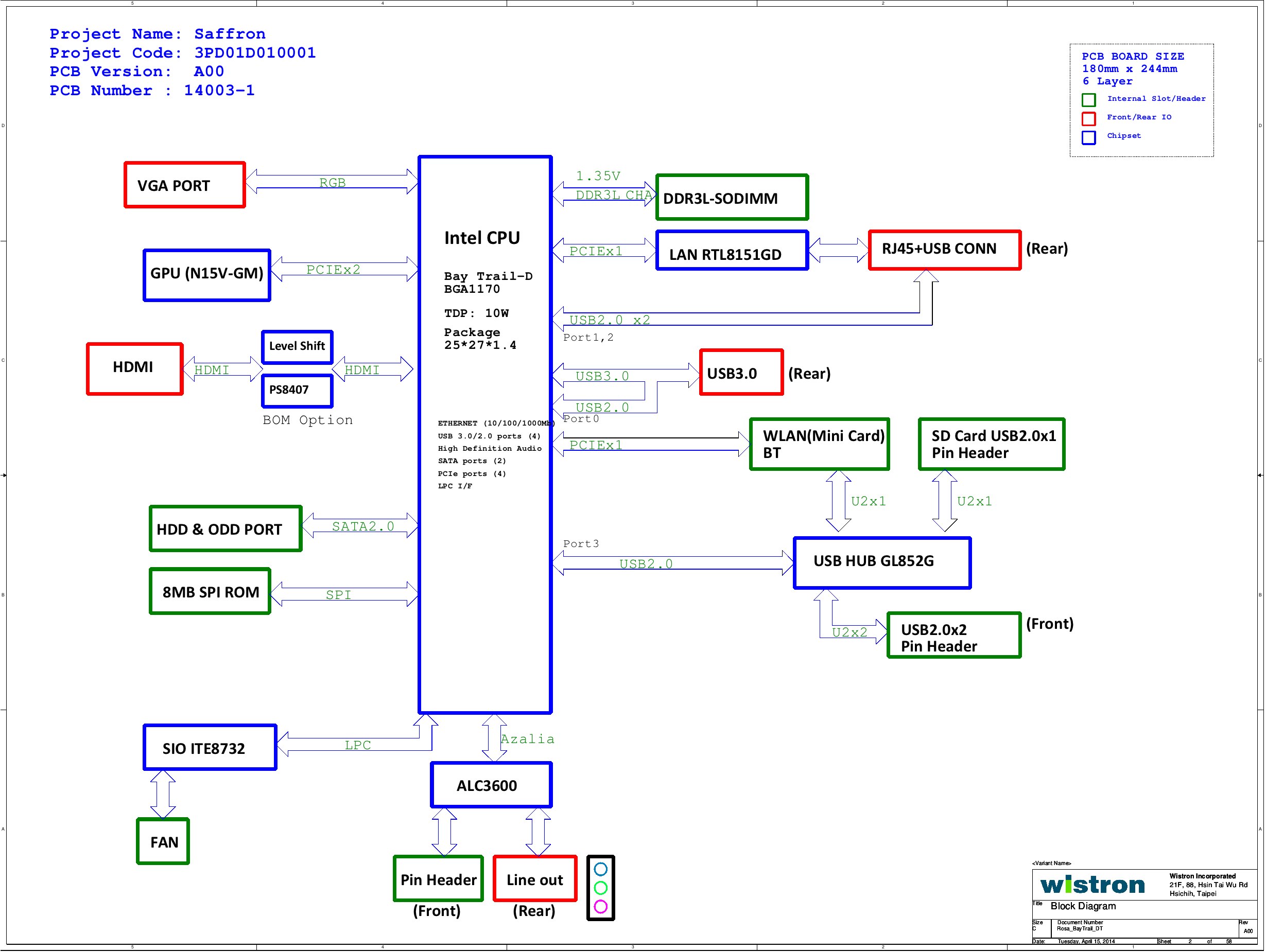Click the Bay Trail-D BGA1170 text
Image resolution: width=1266 pixels, height=952 pixels.
click(x=488, y=283)
